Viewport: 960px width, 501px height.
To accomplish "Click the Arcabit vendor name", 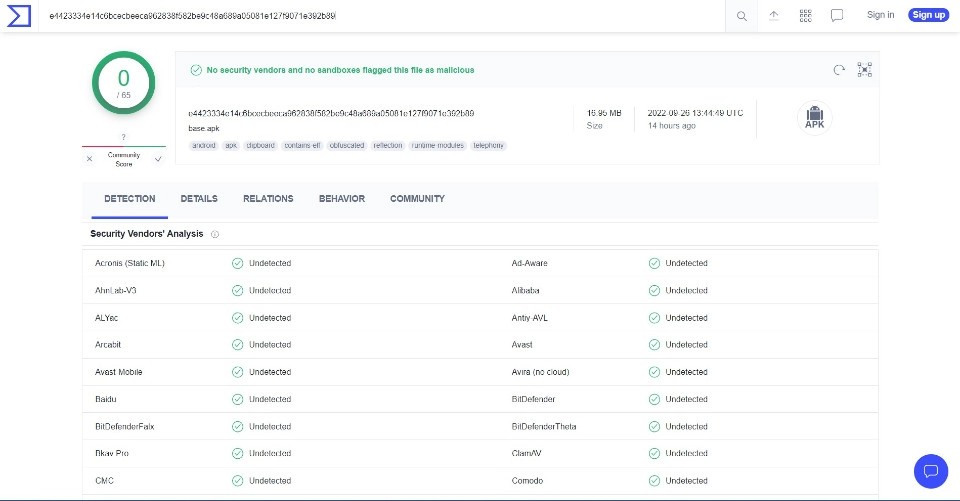I will [x=108, y=345].
